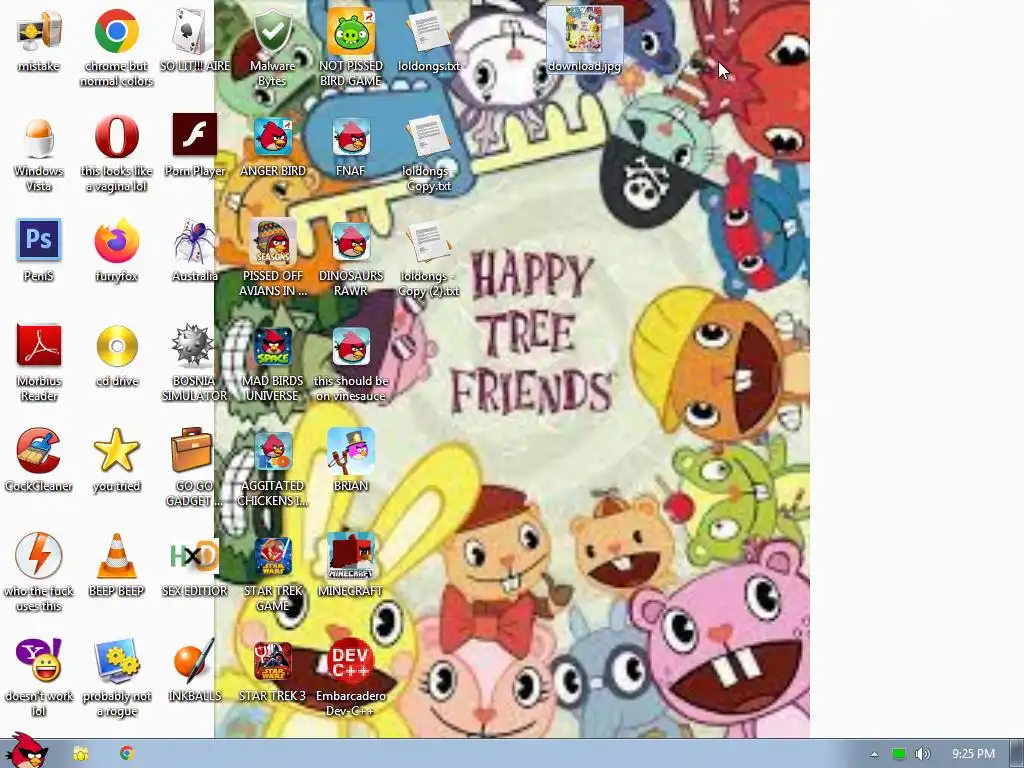
Task: Select the 'you tried' star icon
Action: pyautogui.click(x=116, y=451)
